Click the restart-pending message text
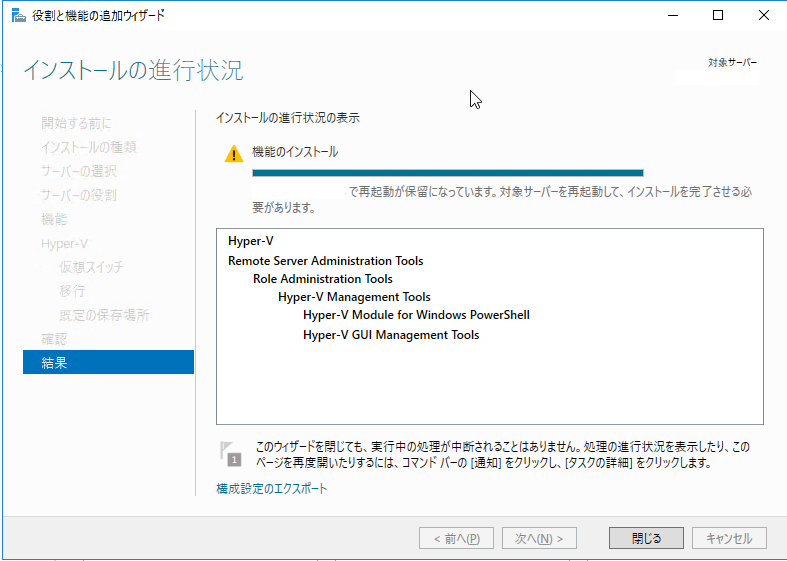787x561 pixels. [x=502, y=200]
